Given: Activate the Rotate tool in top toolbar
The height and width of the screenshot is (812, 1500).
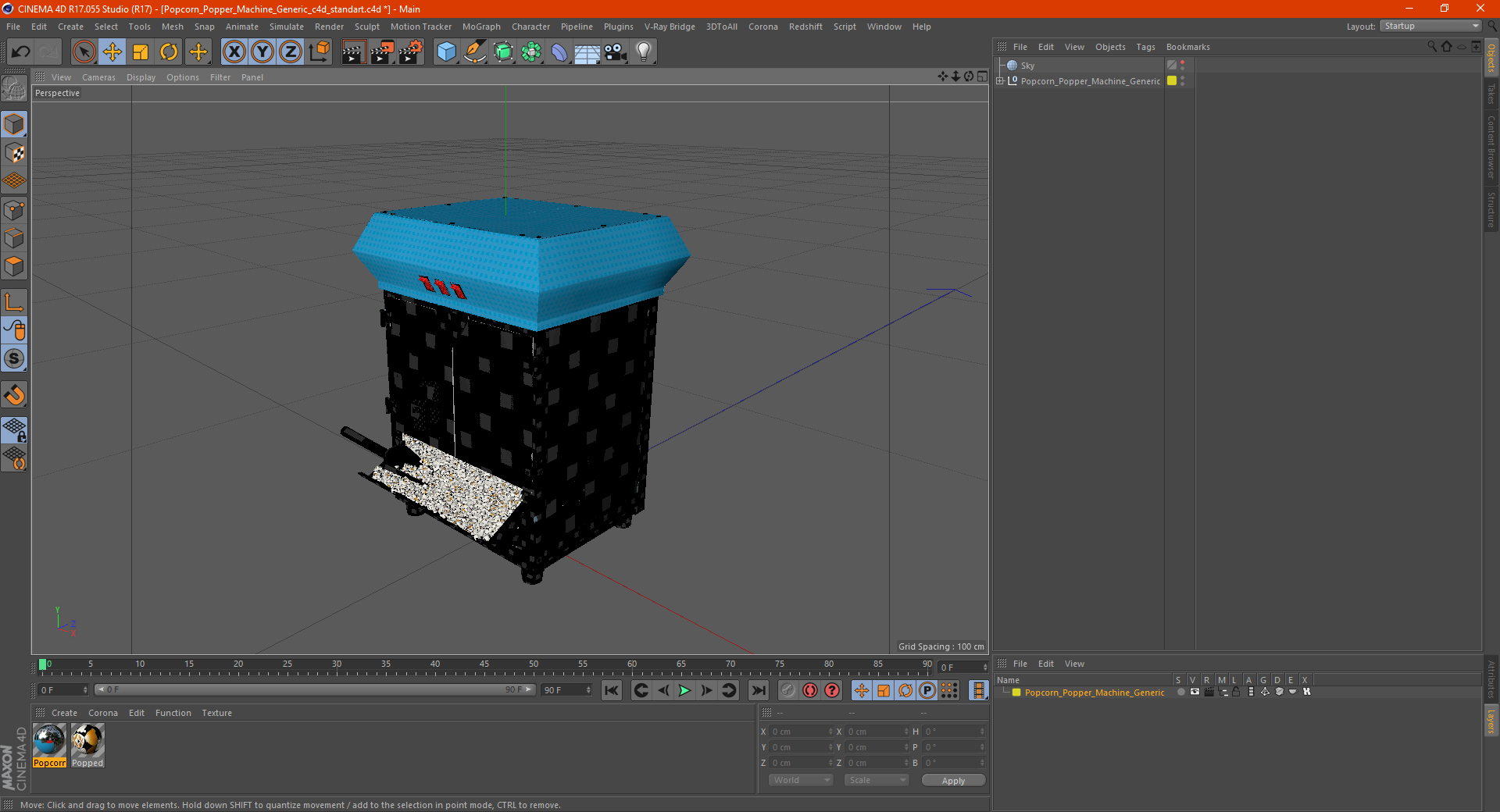Looking at the screenshot, I should point(169,52).
